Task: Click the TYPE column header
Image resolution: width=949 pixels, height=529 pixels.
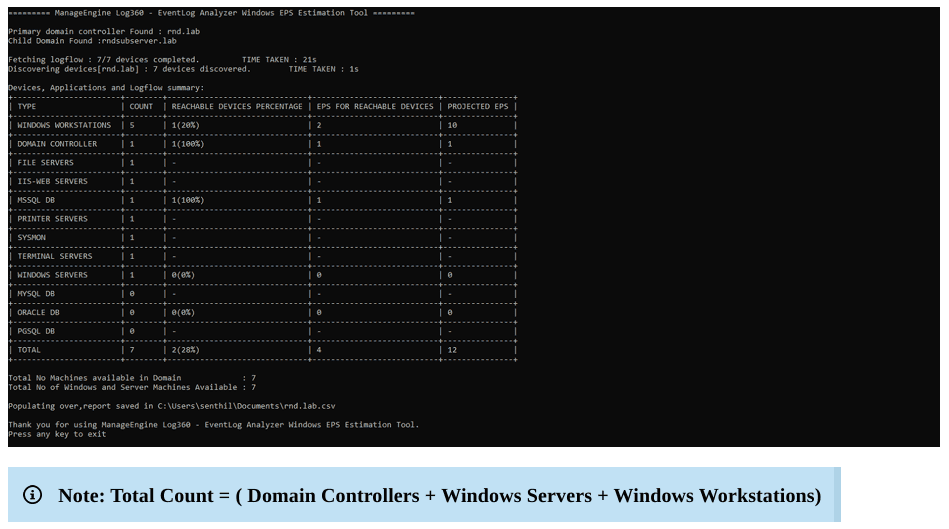Action: click(27, 107)
